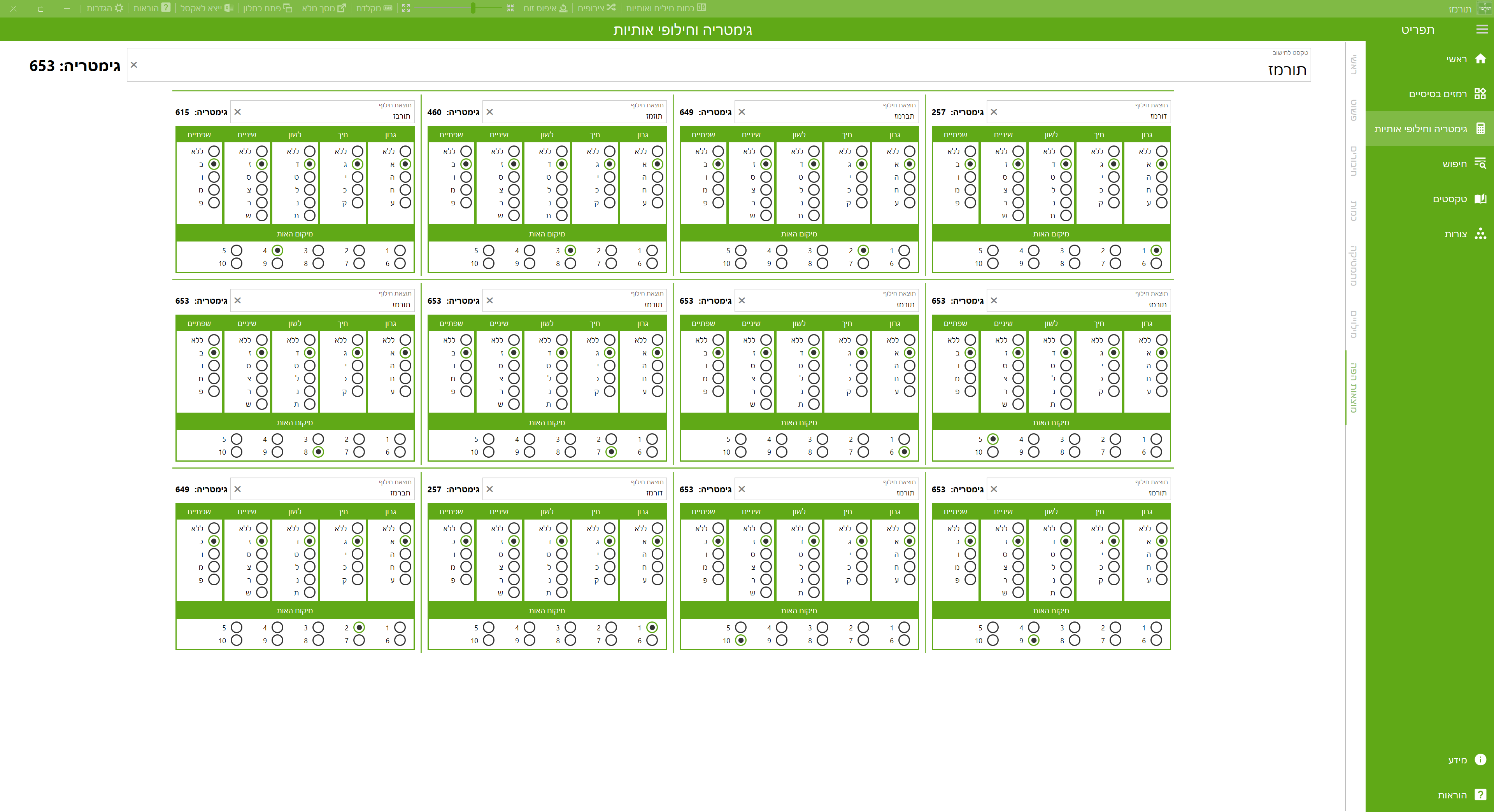The image size is (1494, 812).
Task: Open the הגדרות settings gear
Action: [119, 8]
